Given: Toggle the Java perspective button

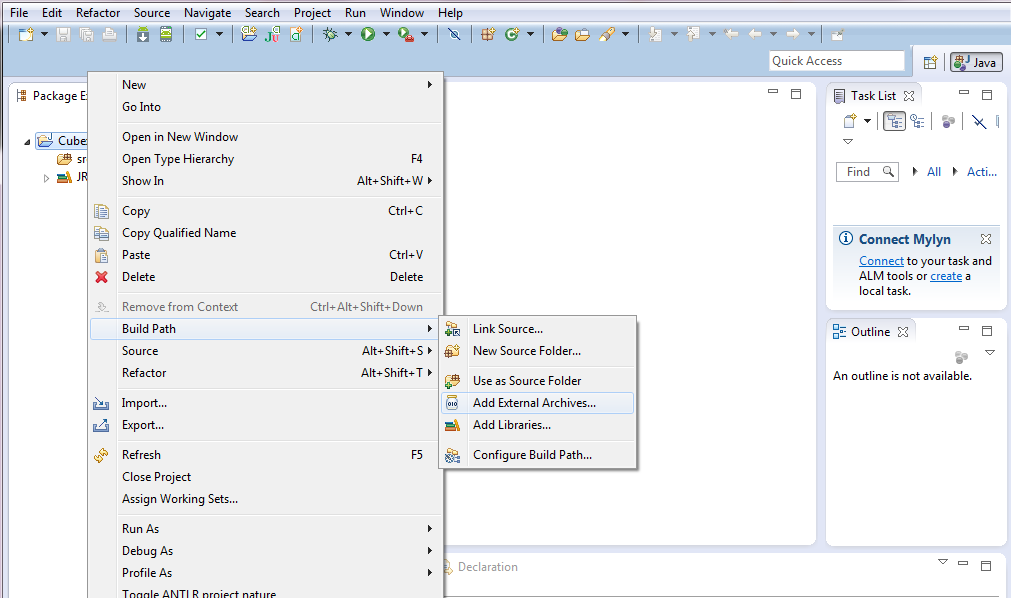Looking at the screenshot, I should click(x=976, y=62).
